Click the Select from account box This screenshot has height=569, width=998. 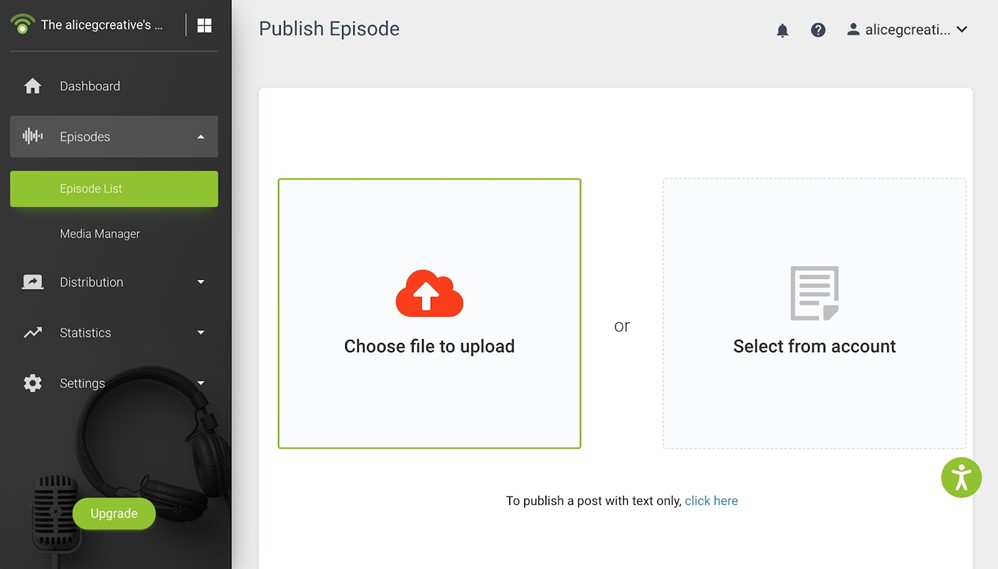pyautogui.click(x=814, y=313)
